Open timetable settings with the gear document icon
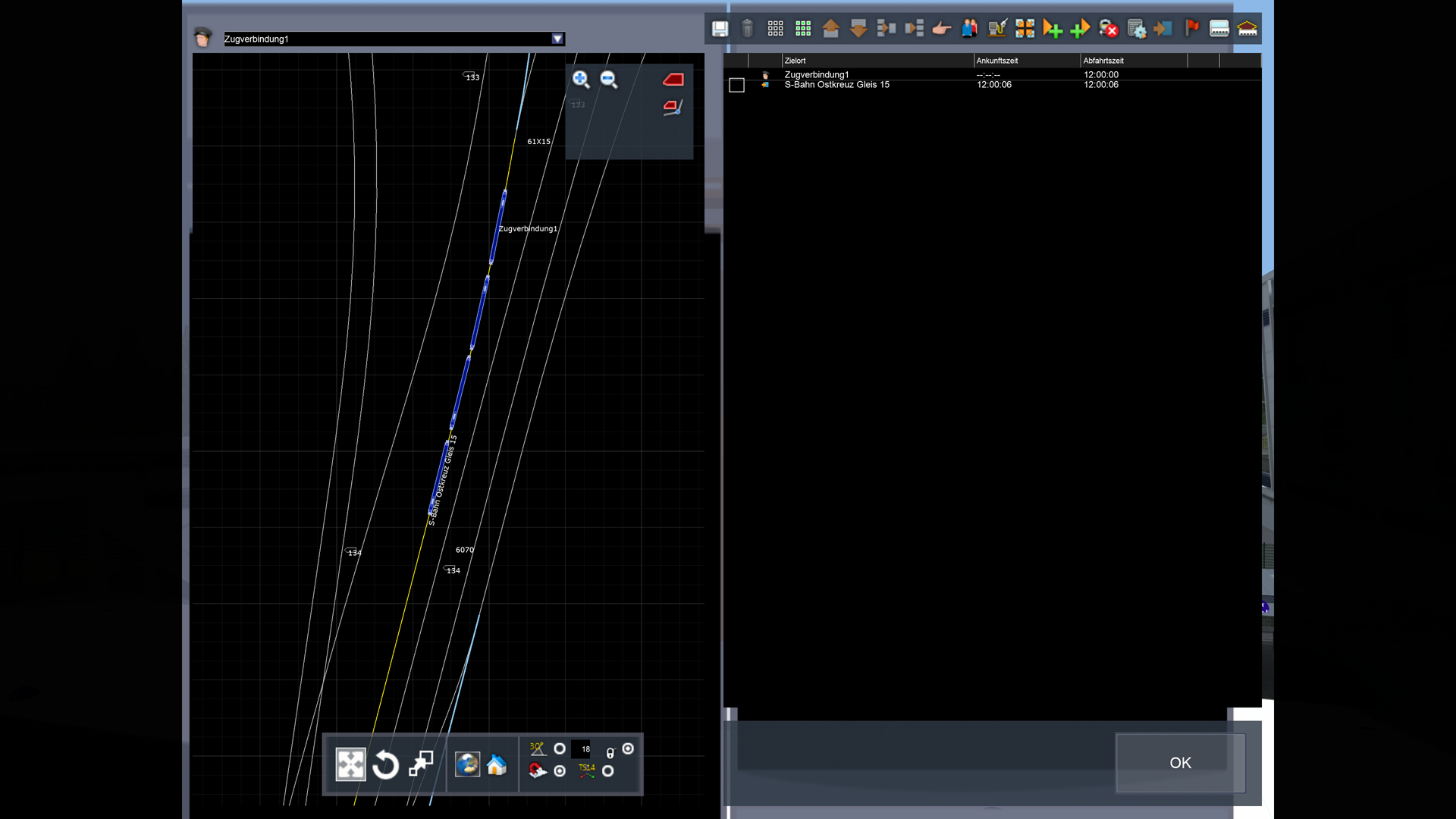 (x=1136, y=29)
